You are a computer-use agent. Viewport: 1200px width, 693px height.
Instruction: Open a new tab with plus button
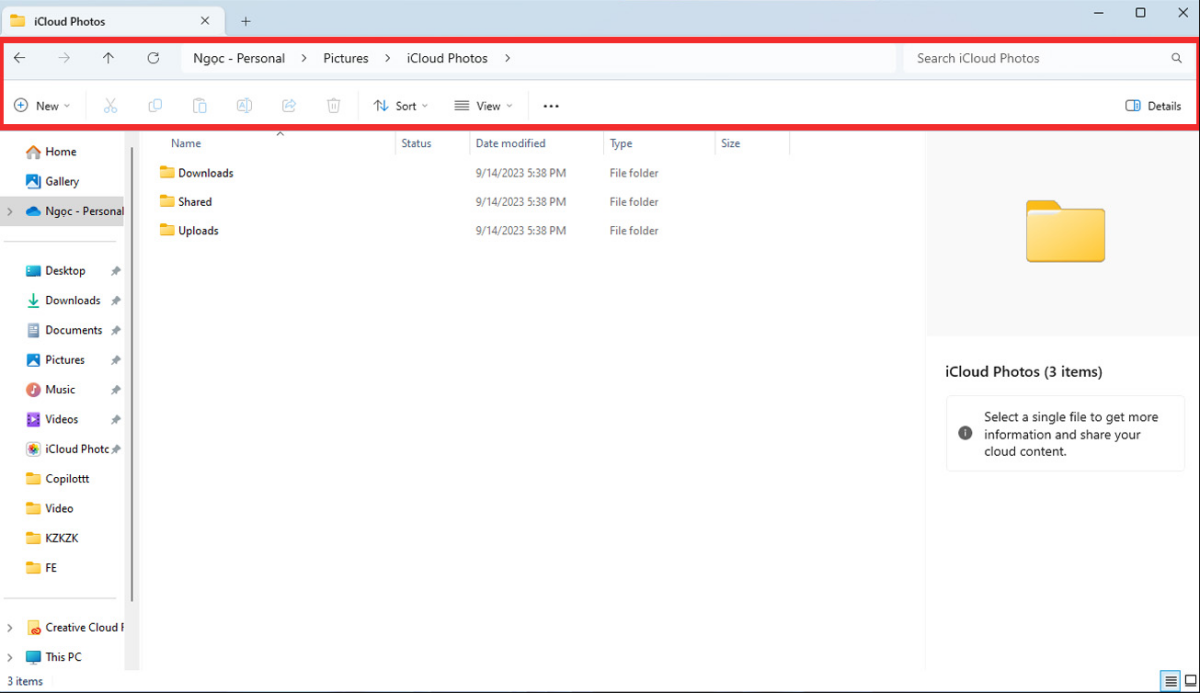(x=246, y=21)
